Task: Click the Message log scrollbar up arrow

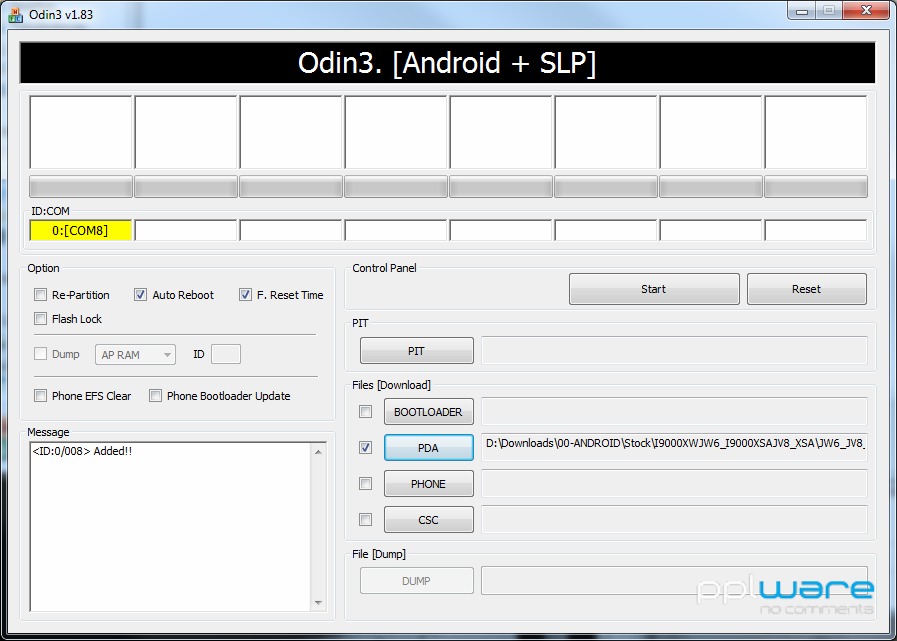Action: [319, 452]
